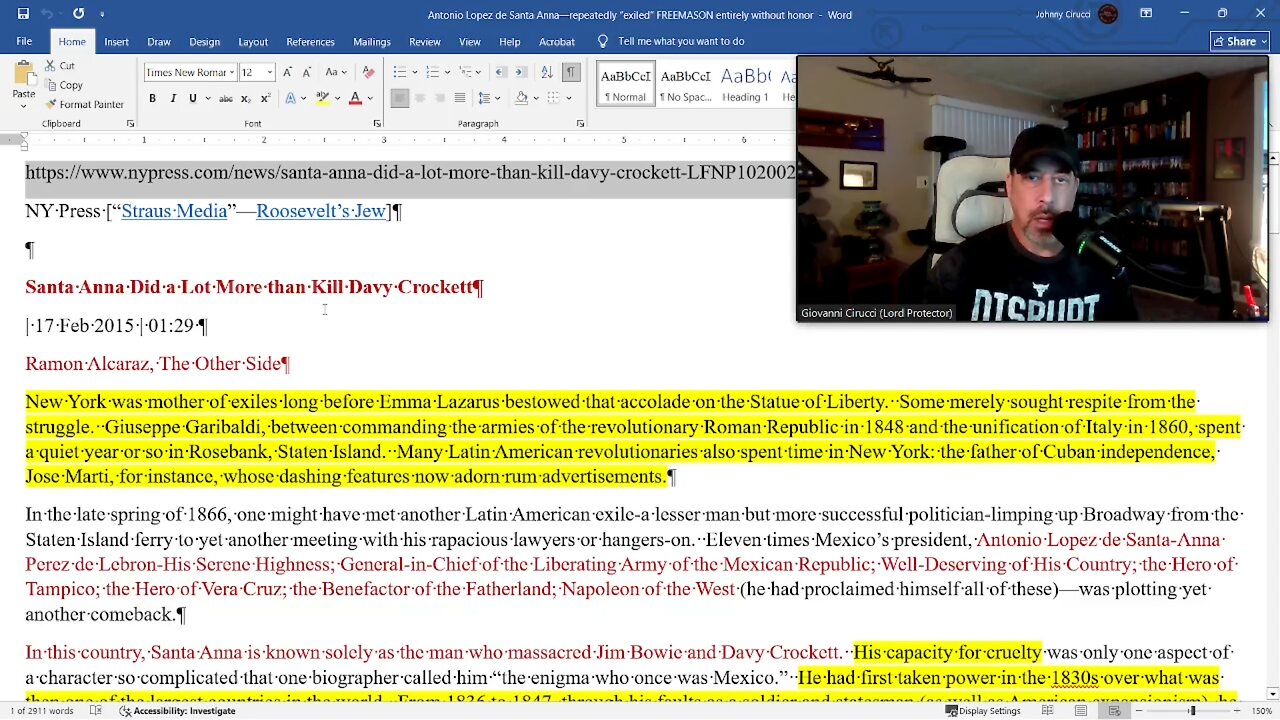The image size is (1280, 720).
Task: Follow the Straus Media hyperlink
Action: coord(174,211)
